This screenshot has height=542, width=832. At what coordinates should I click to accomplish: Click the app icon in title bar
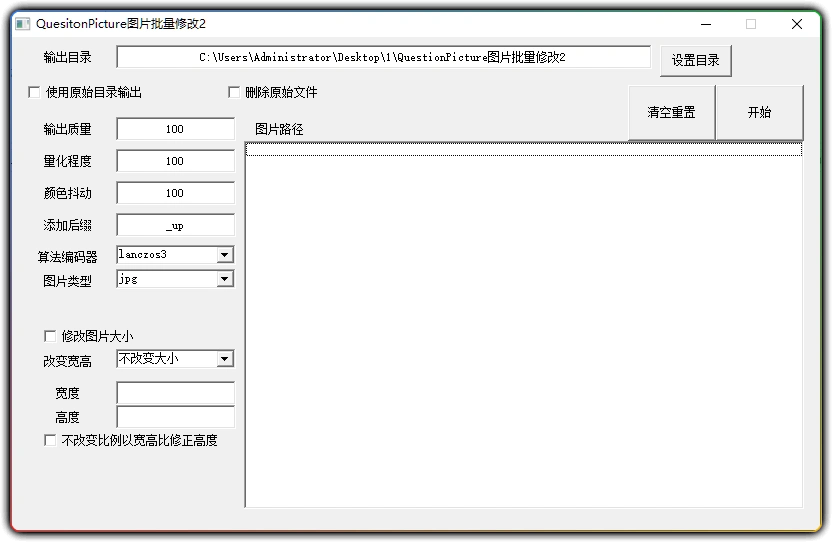click(x=22, y=24)
